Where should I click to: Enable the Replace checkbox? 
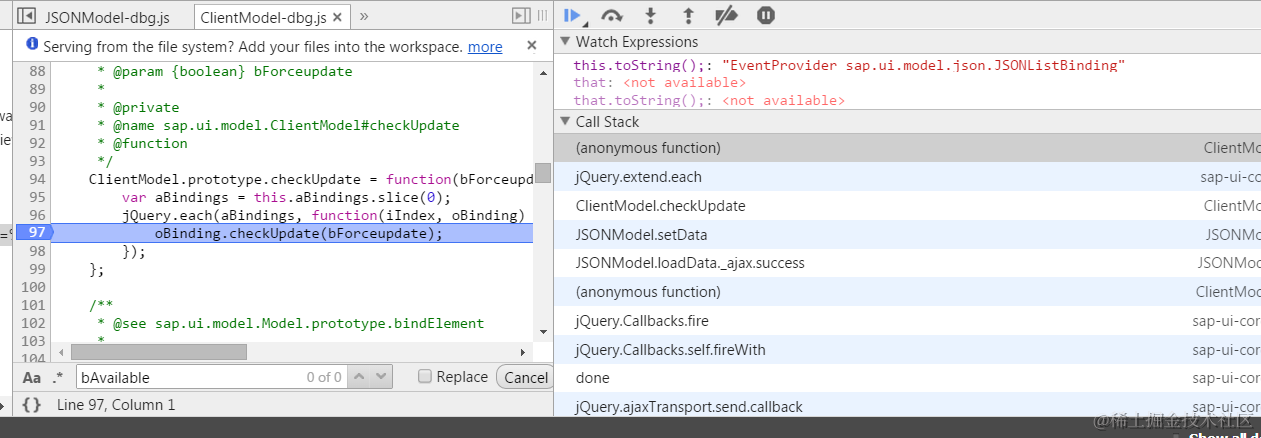[424, 377]
